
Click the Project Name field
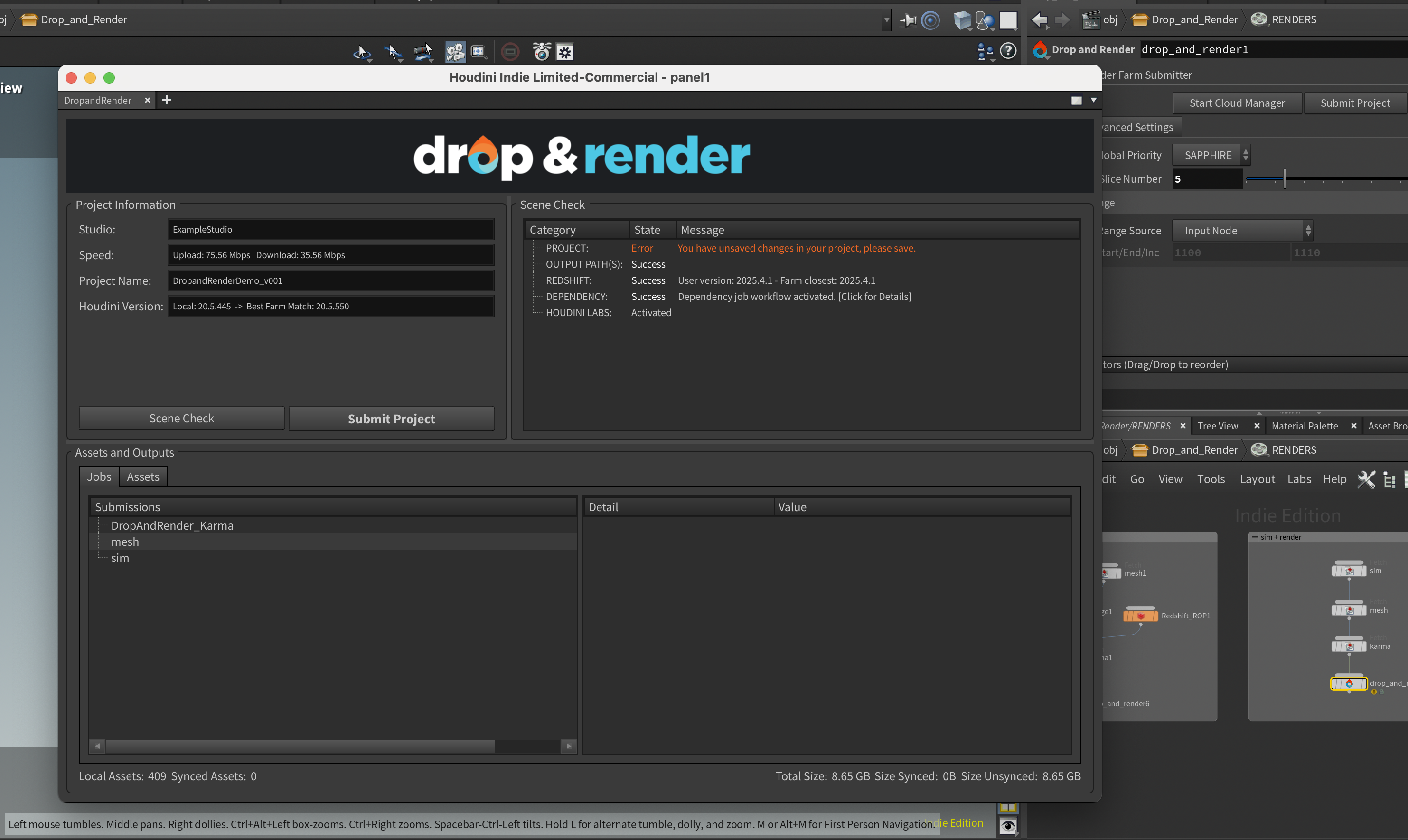[331, 281]
